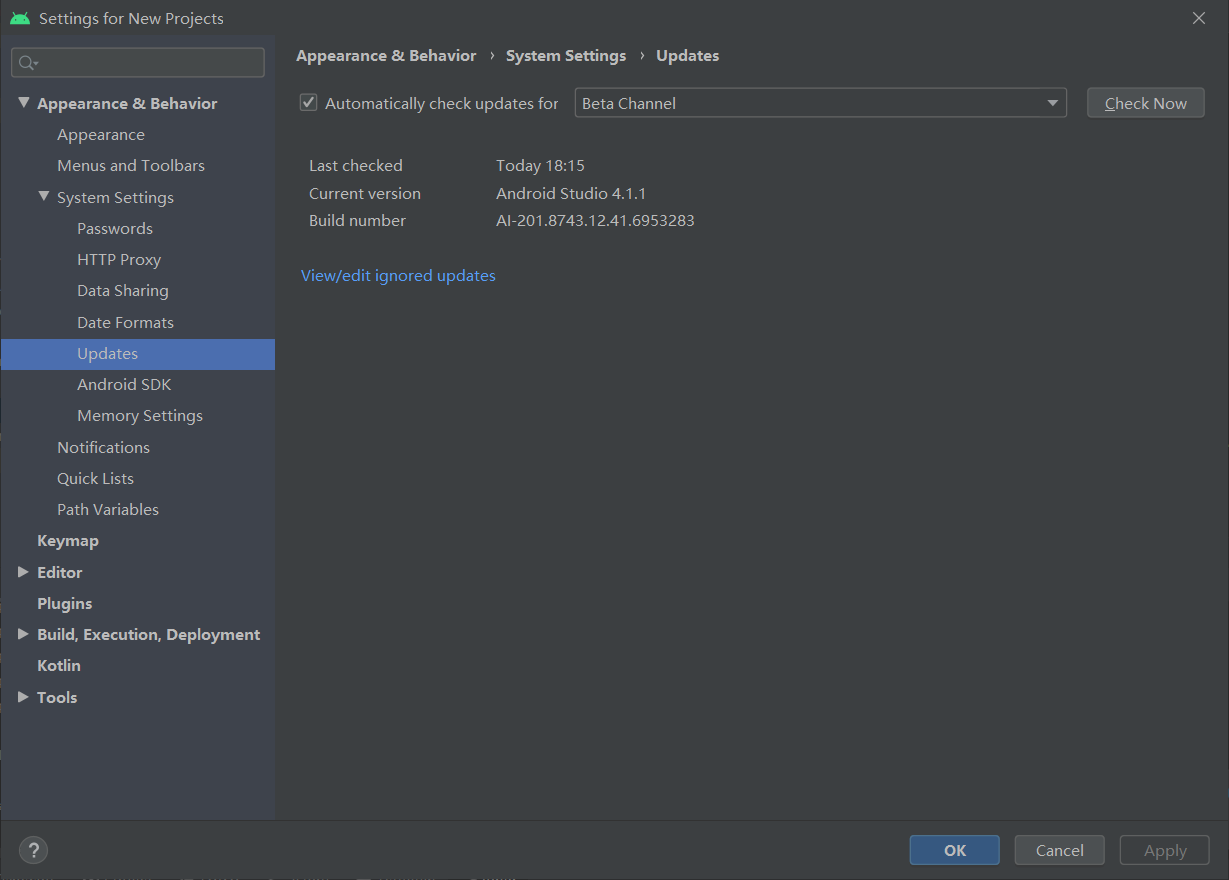Open the HTTP Proxy settings page
This screenshot has width=1229, height=880.
[x=119, y=259]
